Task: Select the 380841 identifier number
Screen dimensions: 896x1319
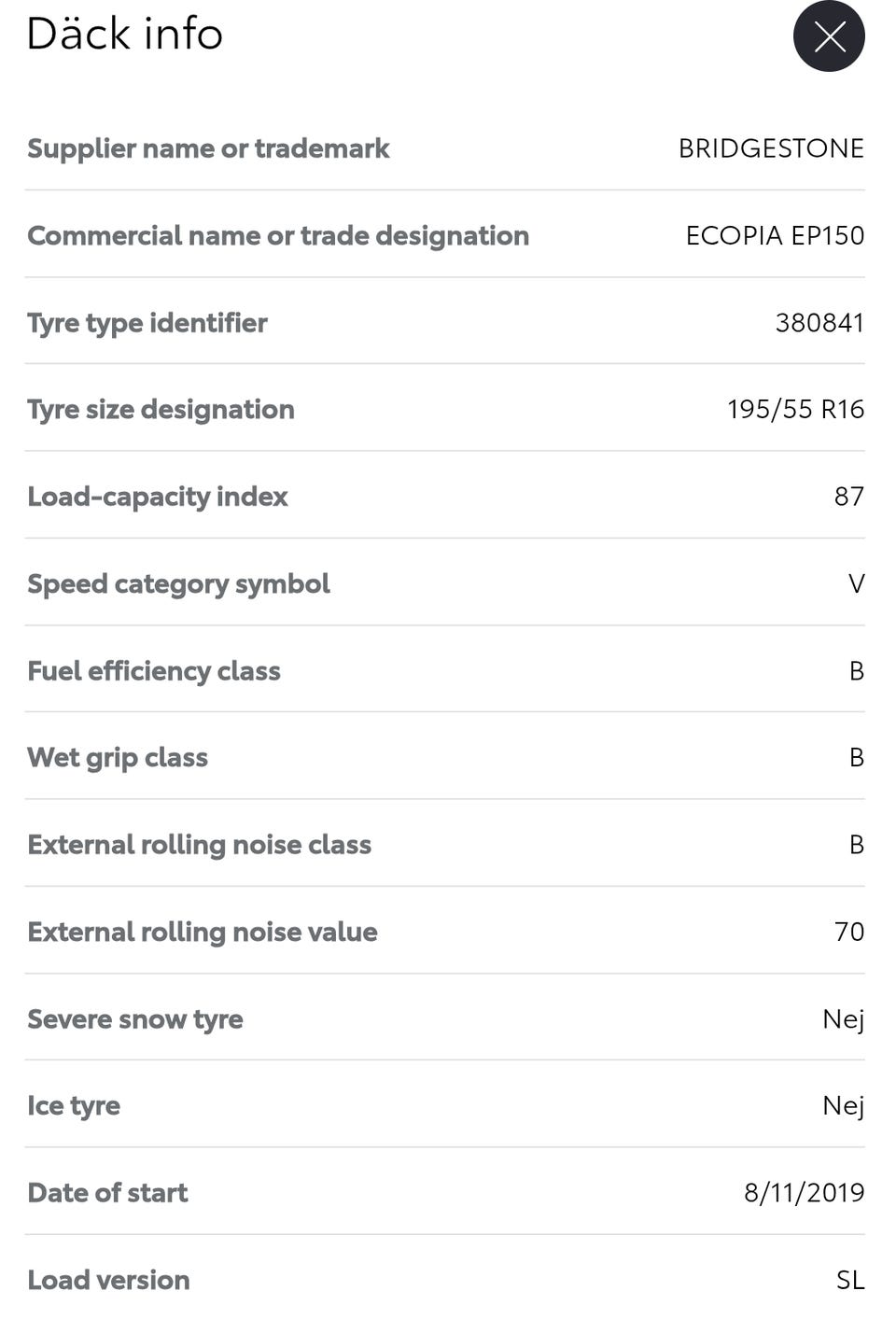Action: point(819,323)
